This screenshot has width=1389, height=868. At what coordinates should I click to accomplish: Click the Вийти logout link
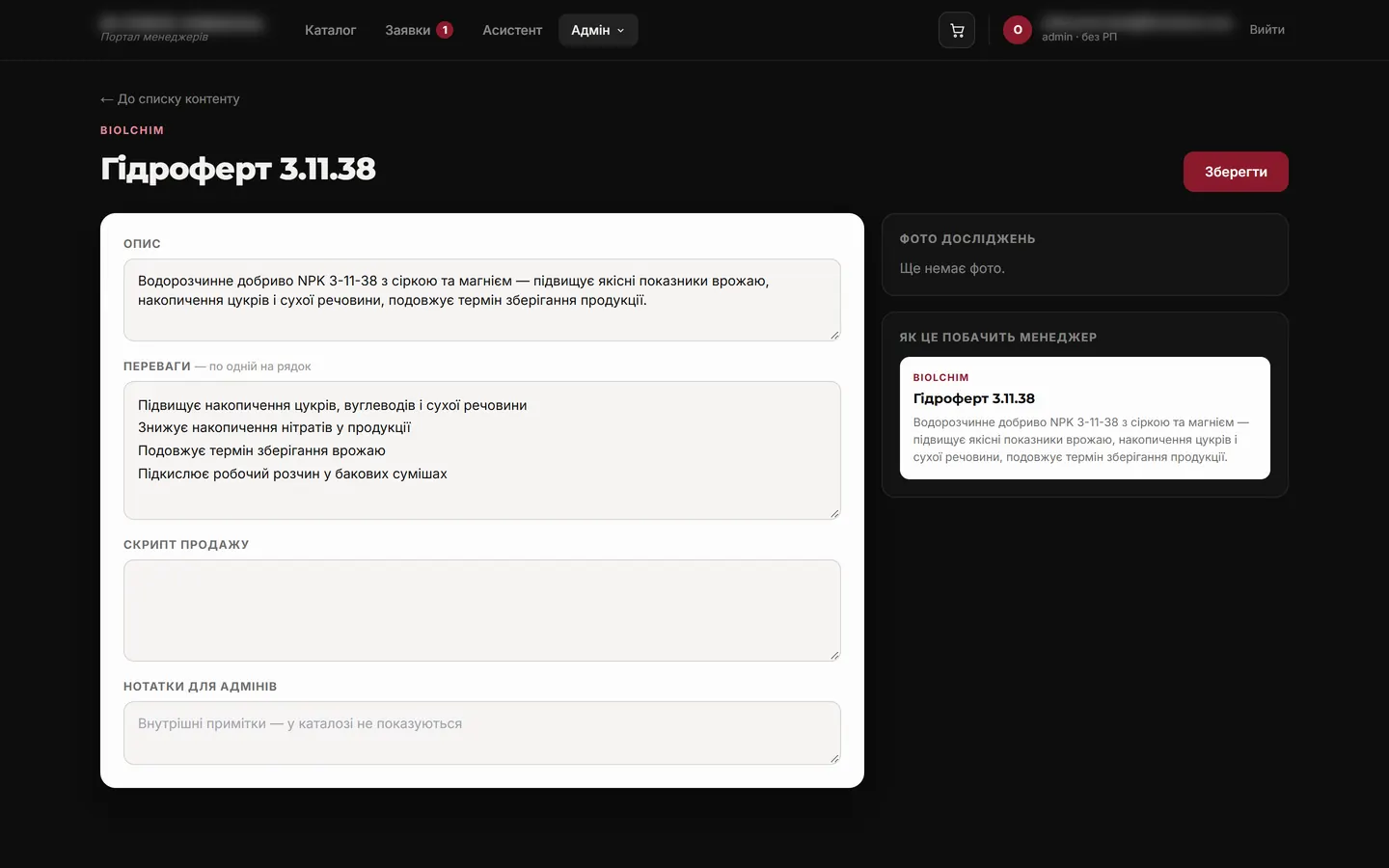(x=1266, y=30)
